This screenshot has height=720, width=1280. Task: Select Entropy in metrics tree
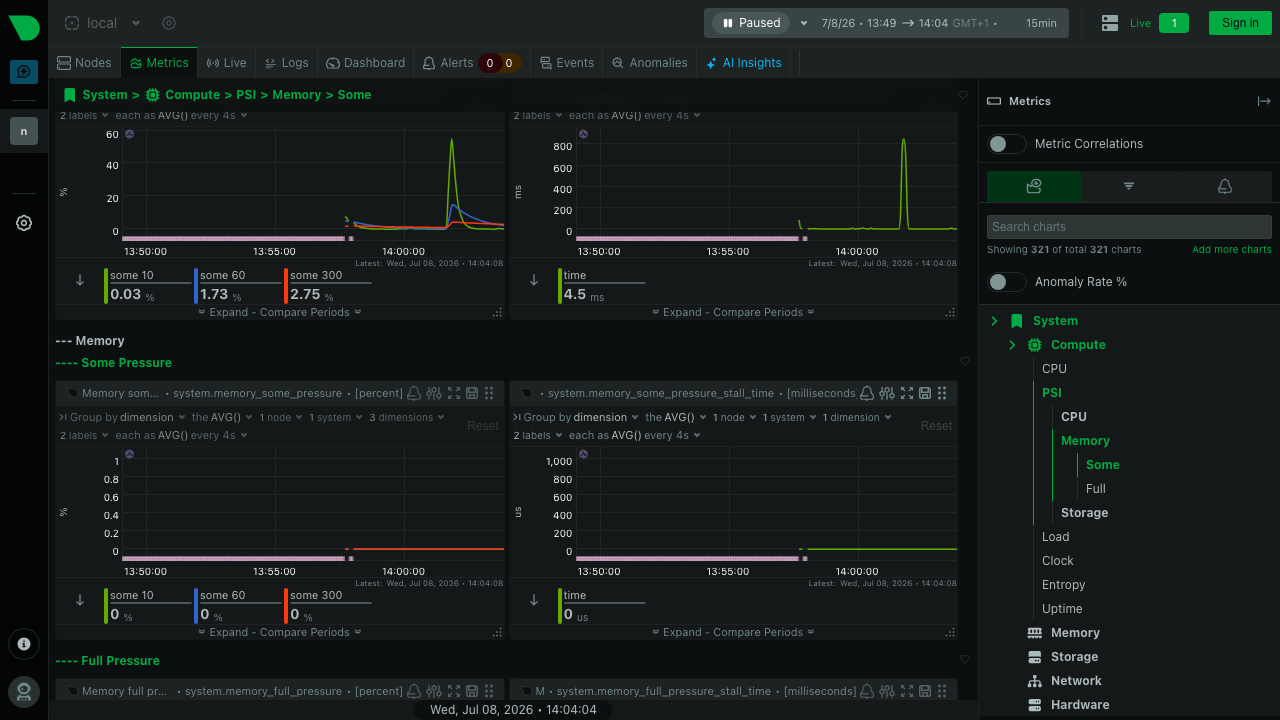coord(1063,585)
